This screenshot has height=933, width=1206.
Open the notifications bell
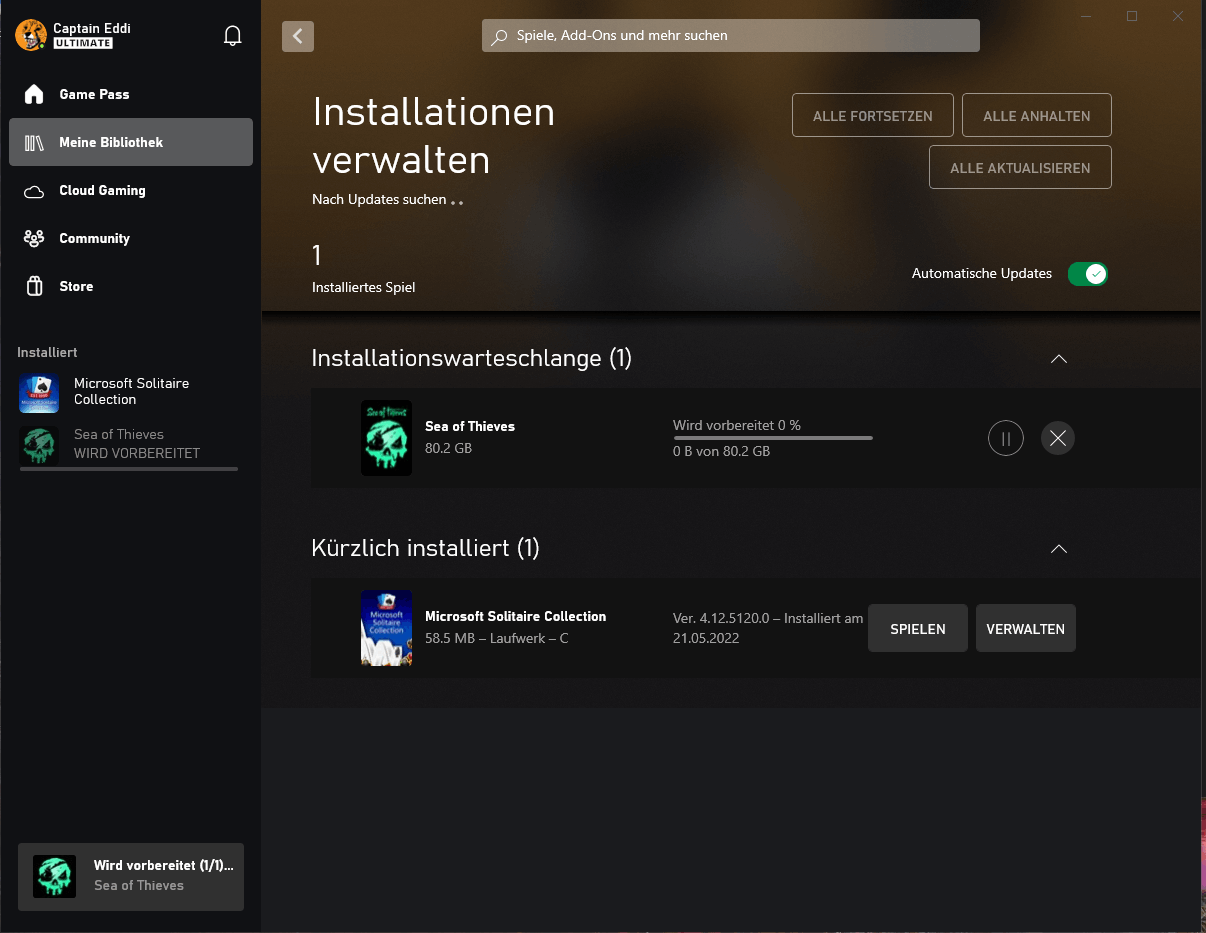233,36
